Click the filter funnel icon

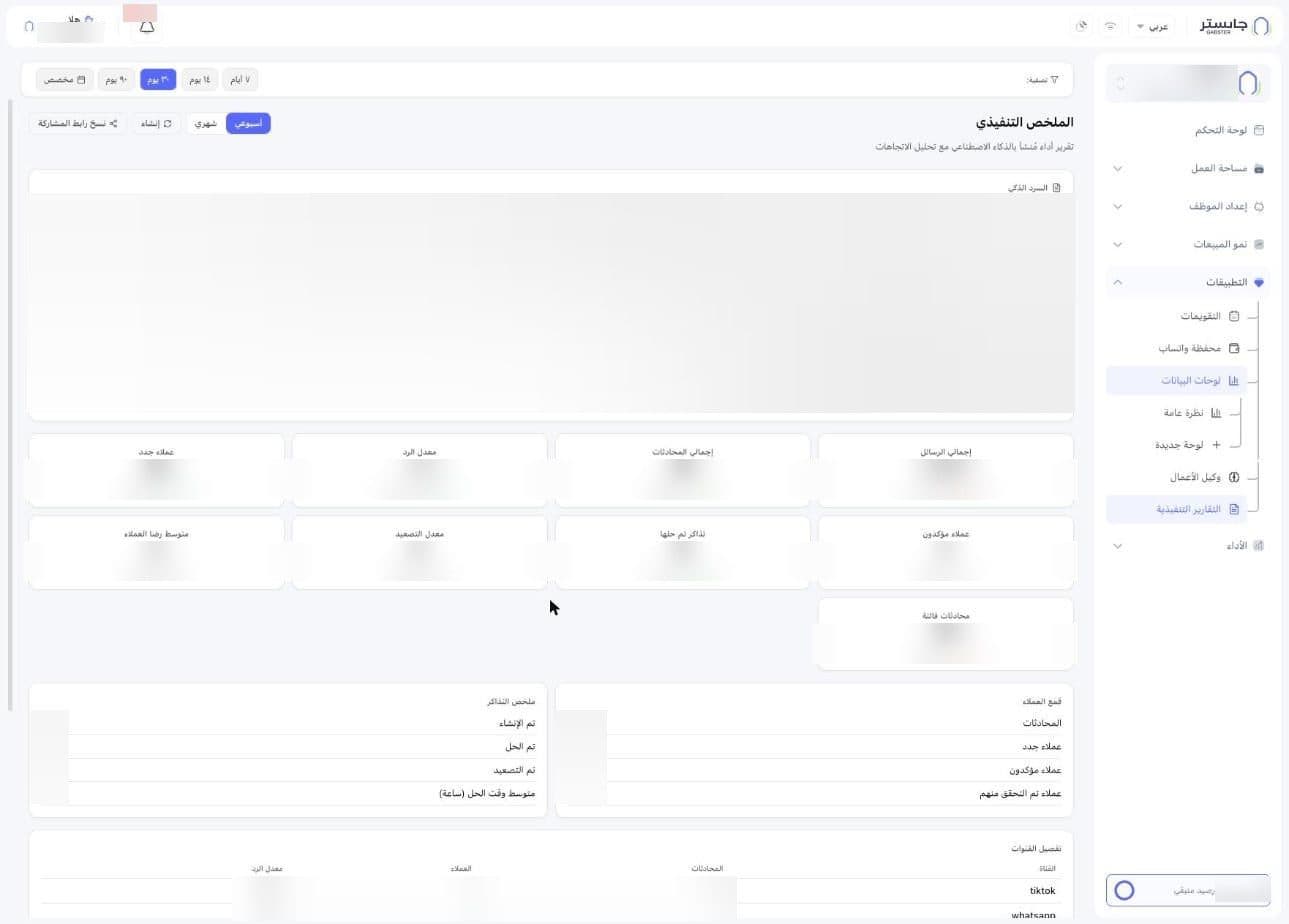1054,80
